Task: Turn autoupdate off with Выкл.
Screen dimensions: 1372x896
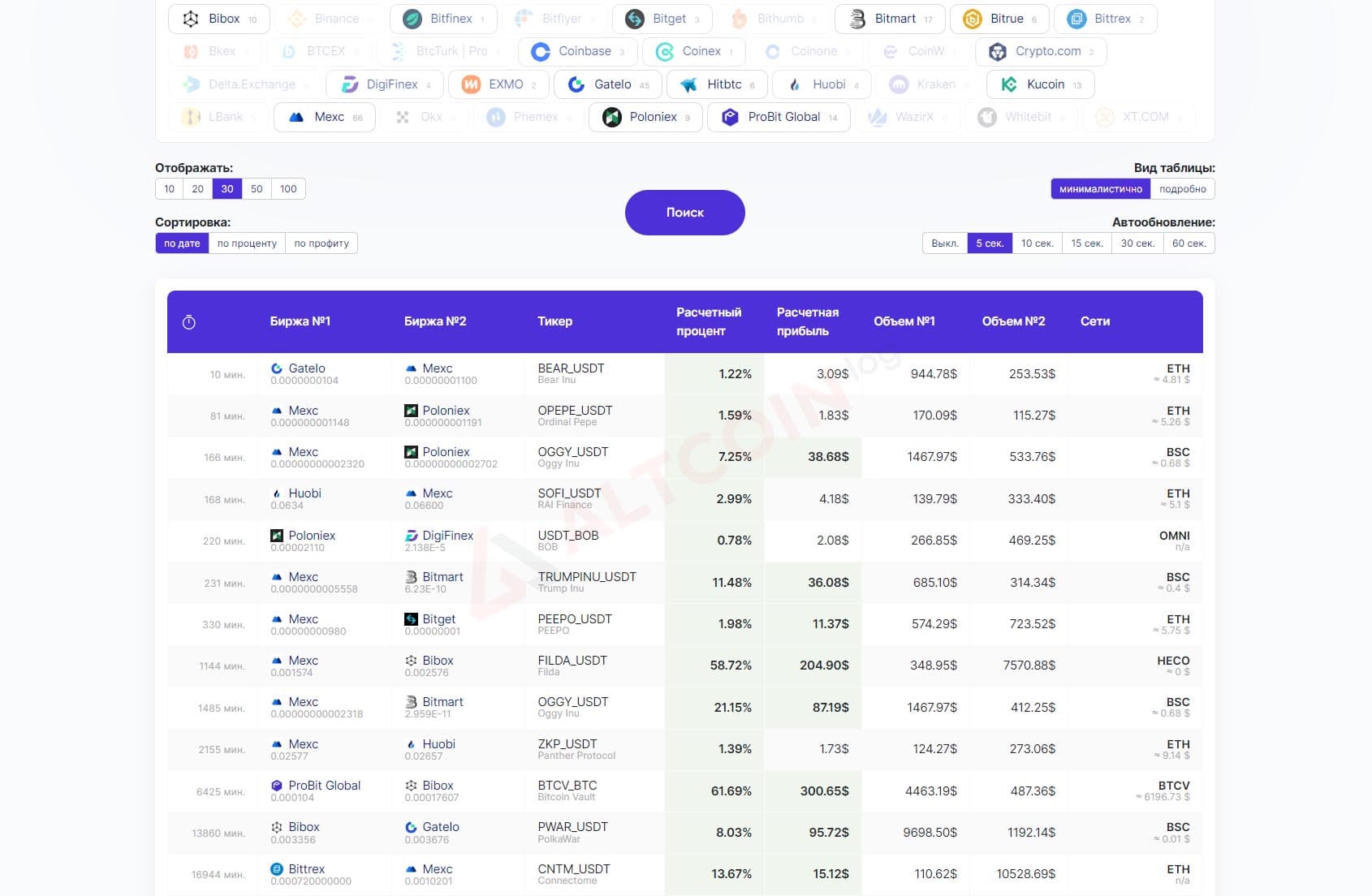Action: click(945, 243)
